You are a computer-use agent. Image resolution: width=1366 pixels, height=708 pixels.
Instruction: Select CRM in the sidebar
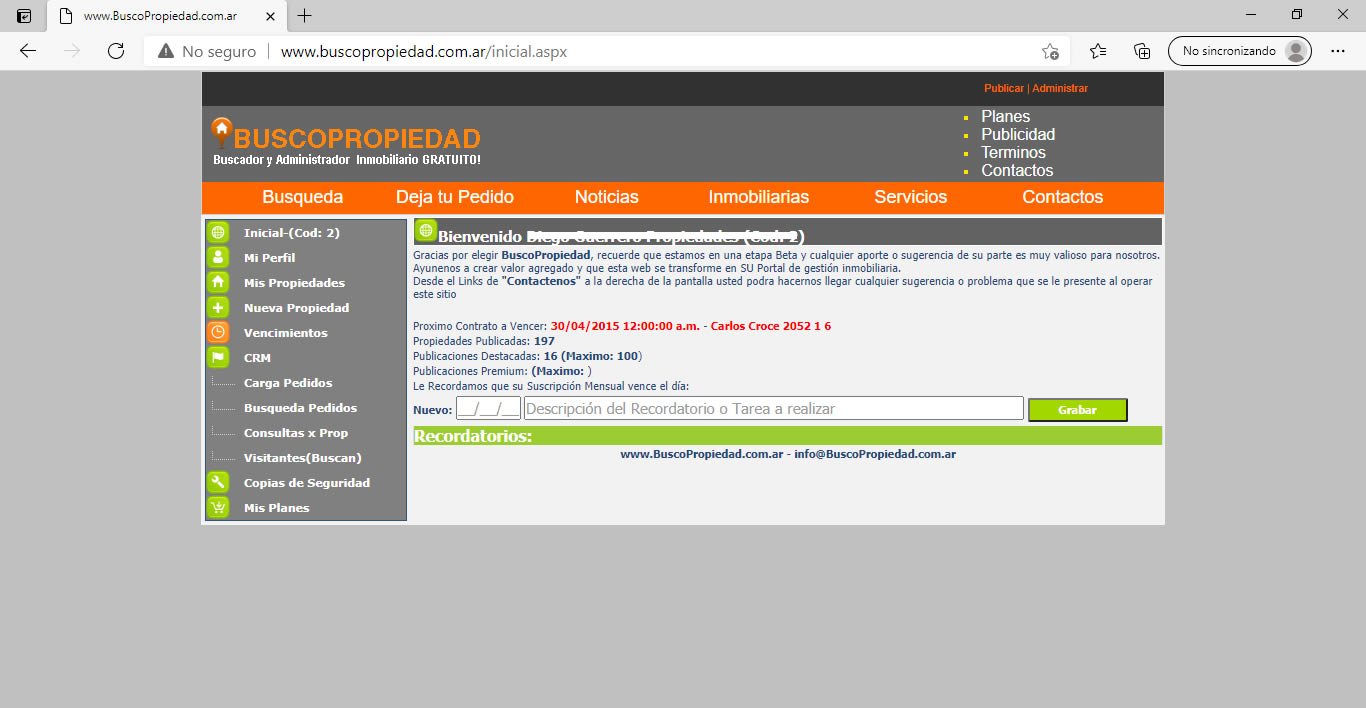(257, 358)
